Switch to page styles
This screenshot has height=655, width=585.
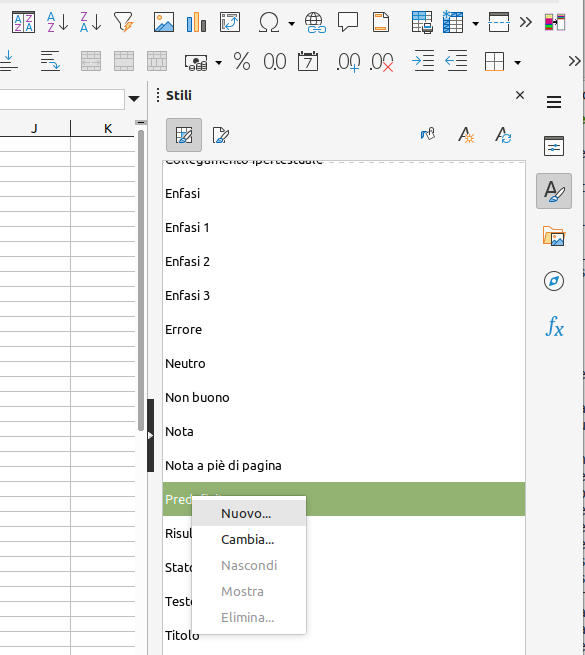coord(220,135)
